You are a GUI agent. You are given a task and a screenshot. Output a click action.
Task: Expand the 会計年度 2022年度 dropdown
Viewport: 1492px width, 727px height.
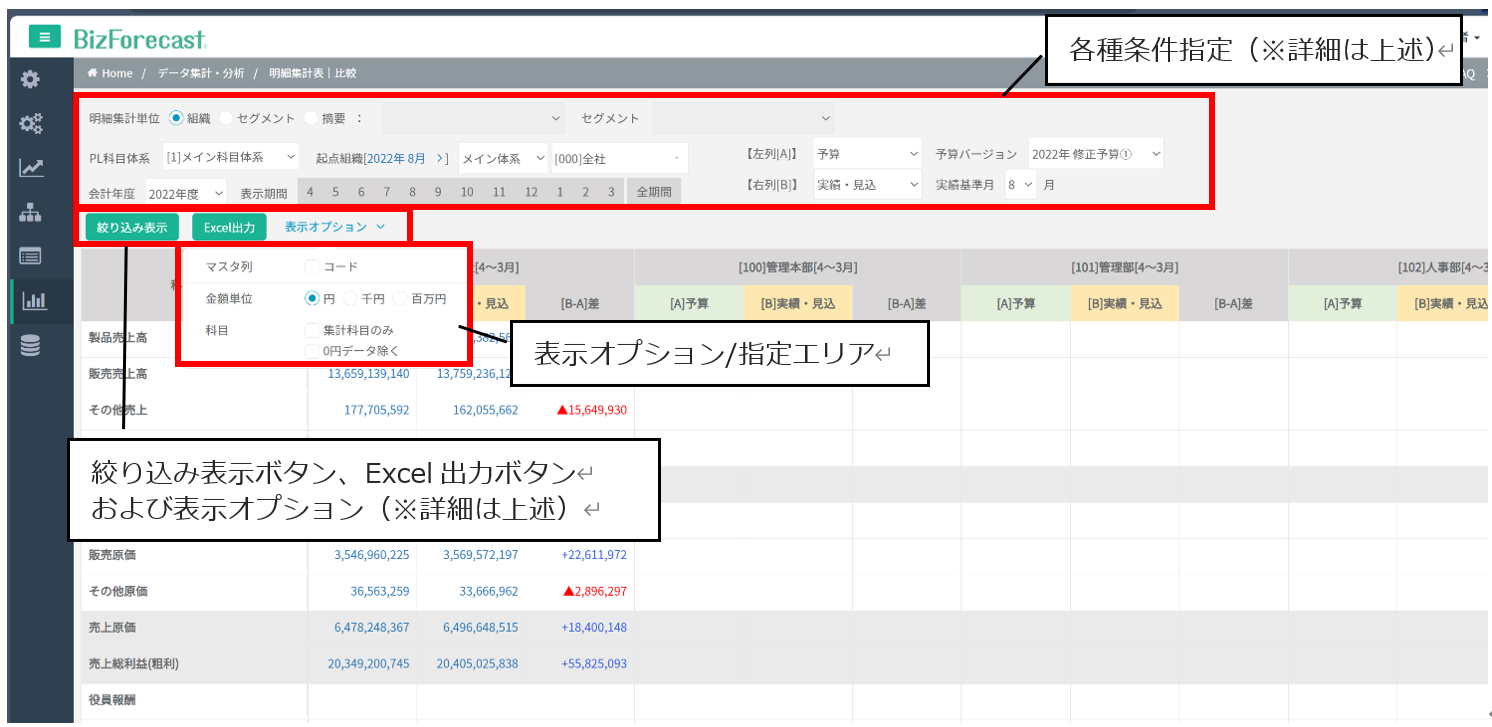pyautogui.click(x=186, y=194)
